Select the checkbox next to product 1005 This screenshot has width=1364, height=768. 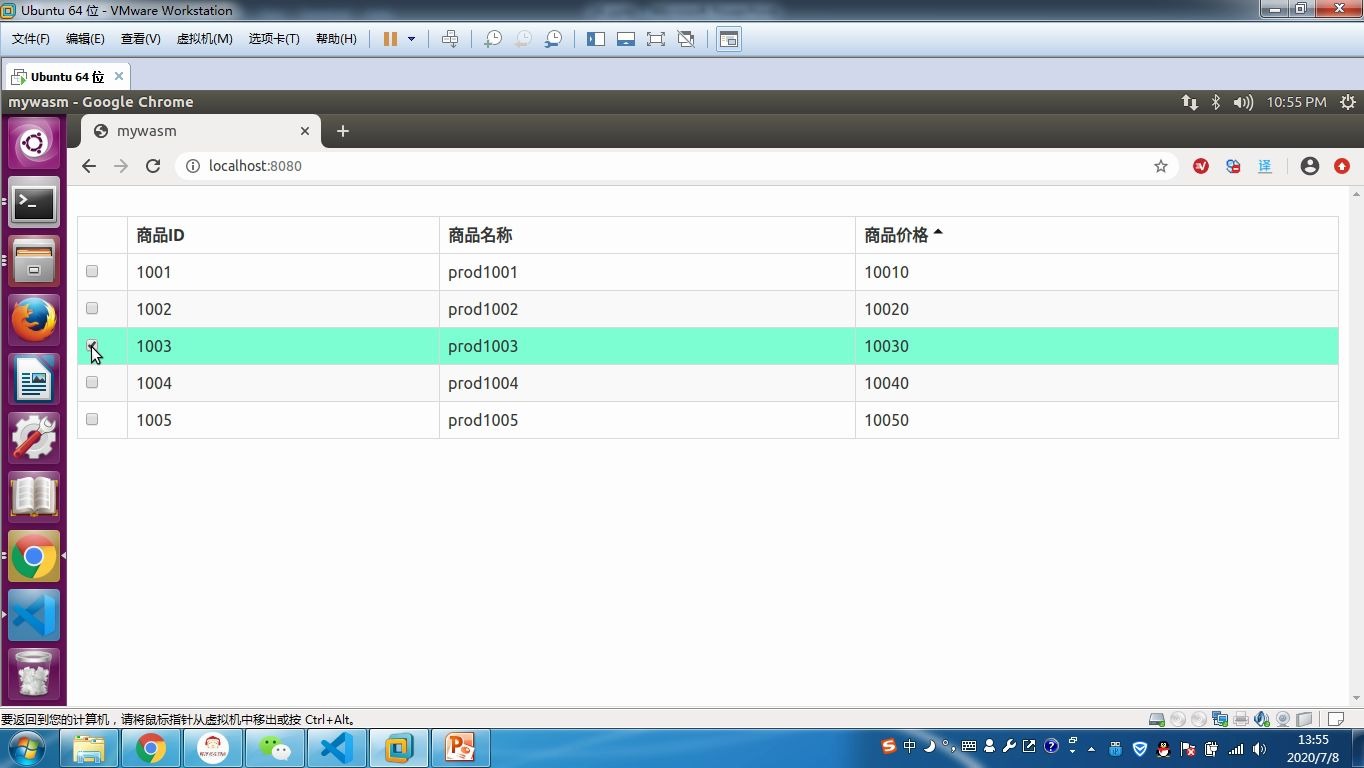(92, 419)
